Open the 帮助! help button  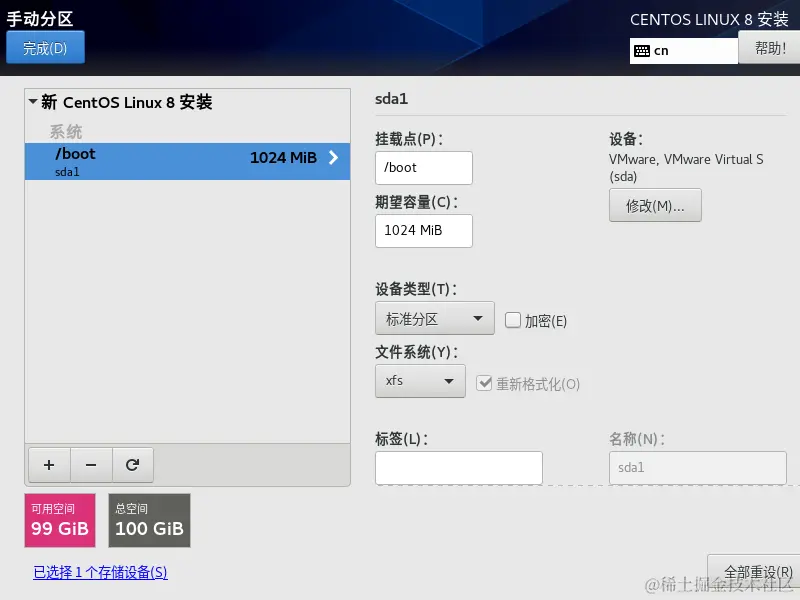769,48
